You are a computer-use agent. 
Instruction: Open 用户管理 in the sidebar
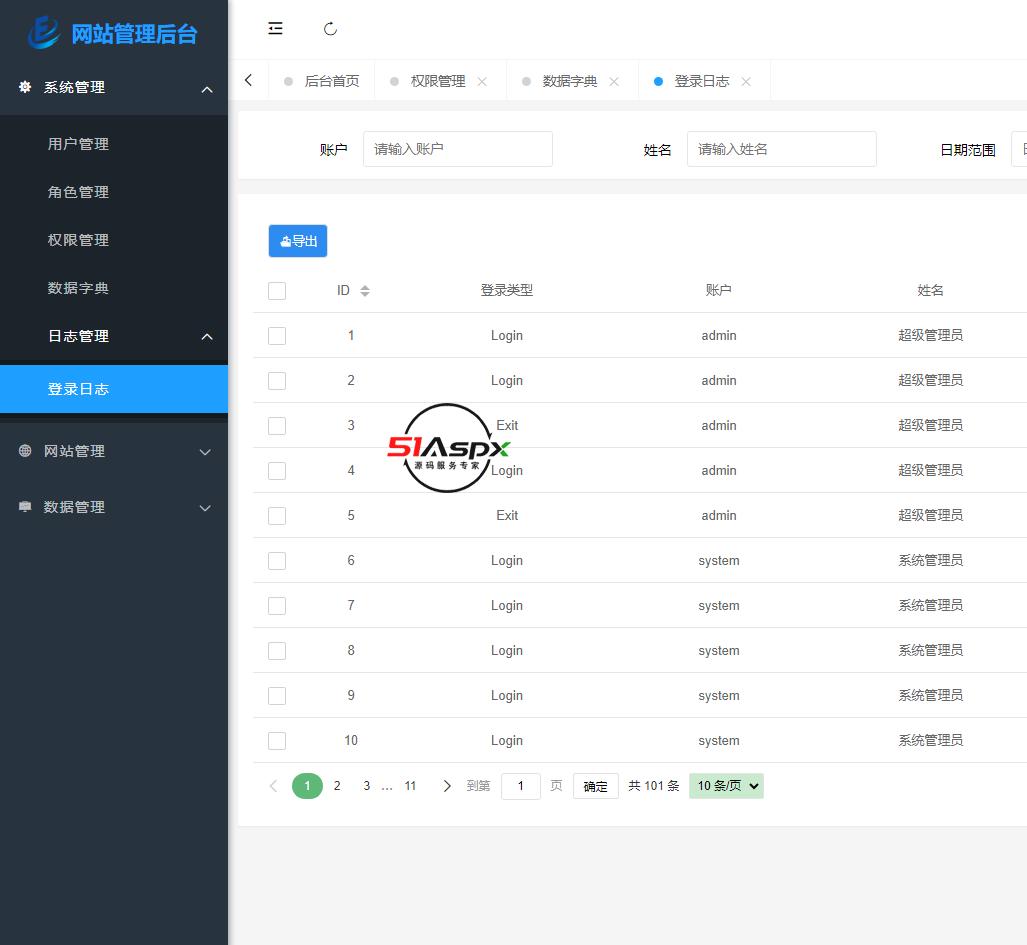(78, 143)
